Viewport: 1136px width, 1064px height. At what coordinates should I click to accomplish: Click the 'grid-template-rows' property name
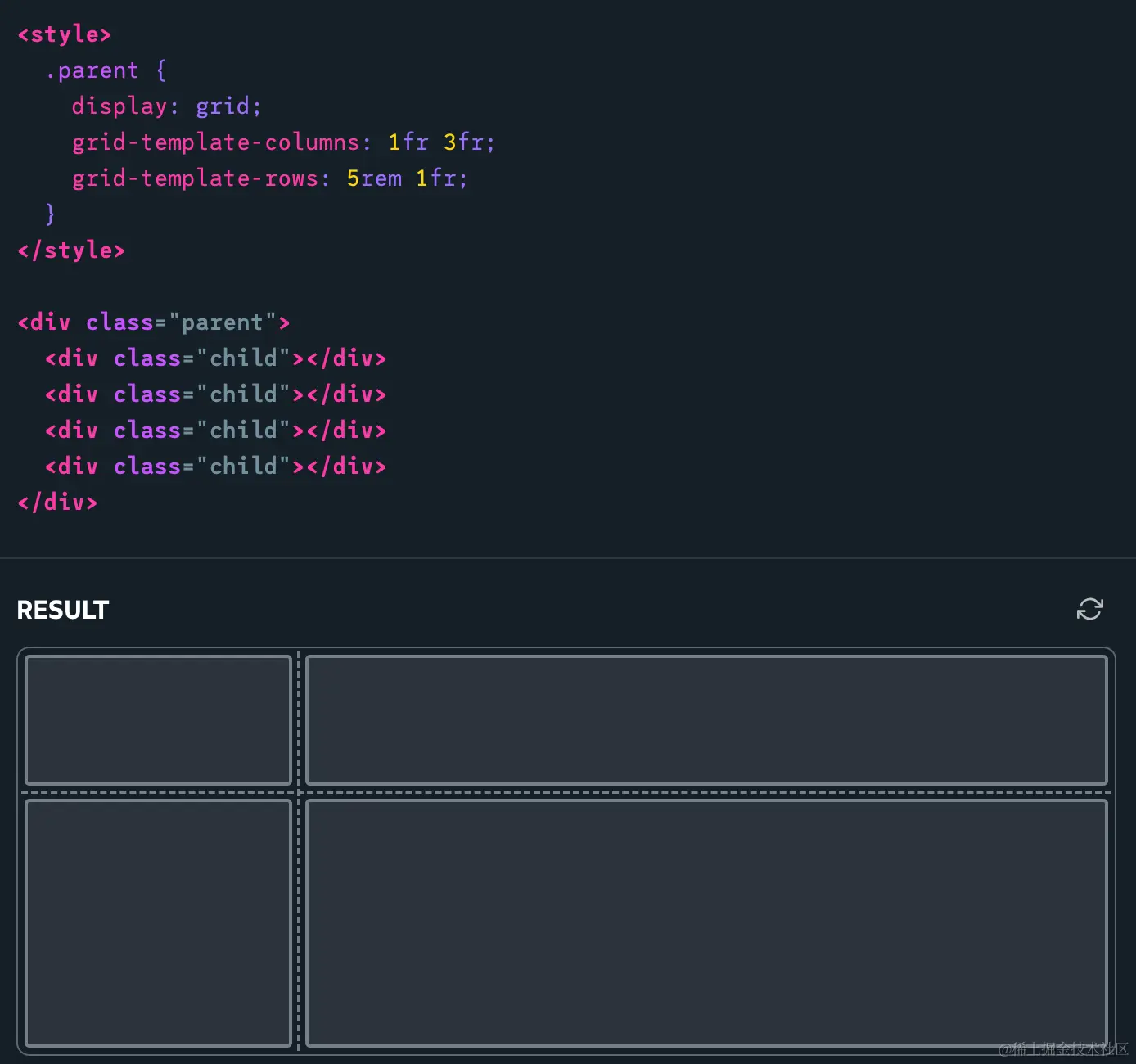click(195, 178)
